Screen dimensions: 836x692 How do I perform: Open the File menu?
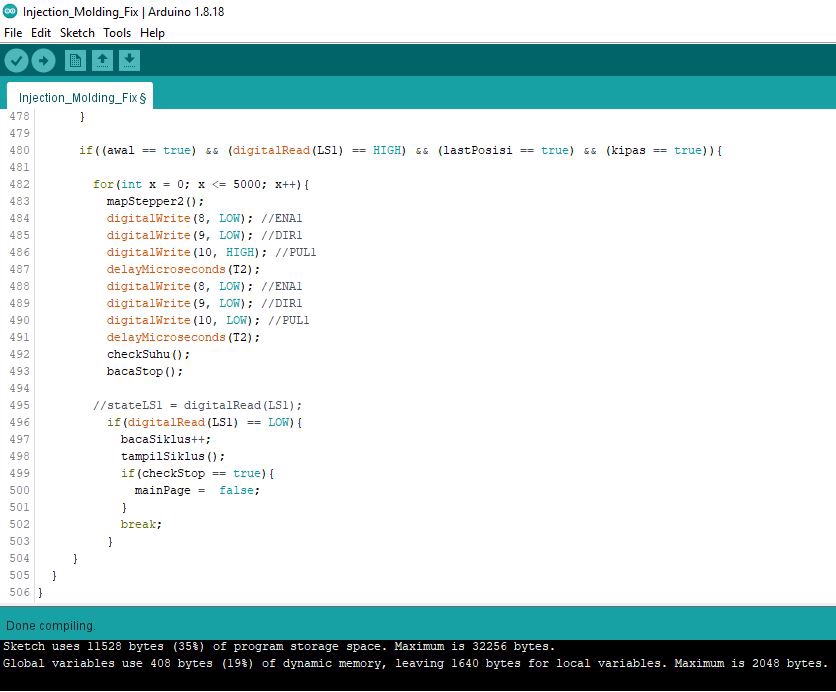[13, 33]
